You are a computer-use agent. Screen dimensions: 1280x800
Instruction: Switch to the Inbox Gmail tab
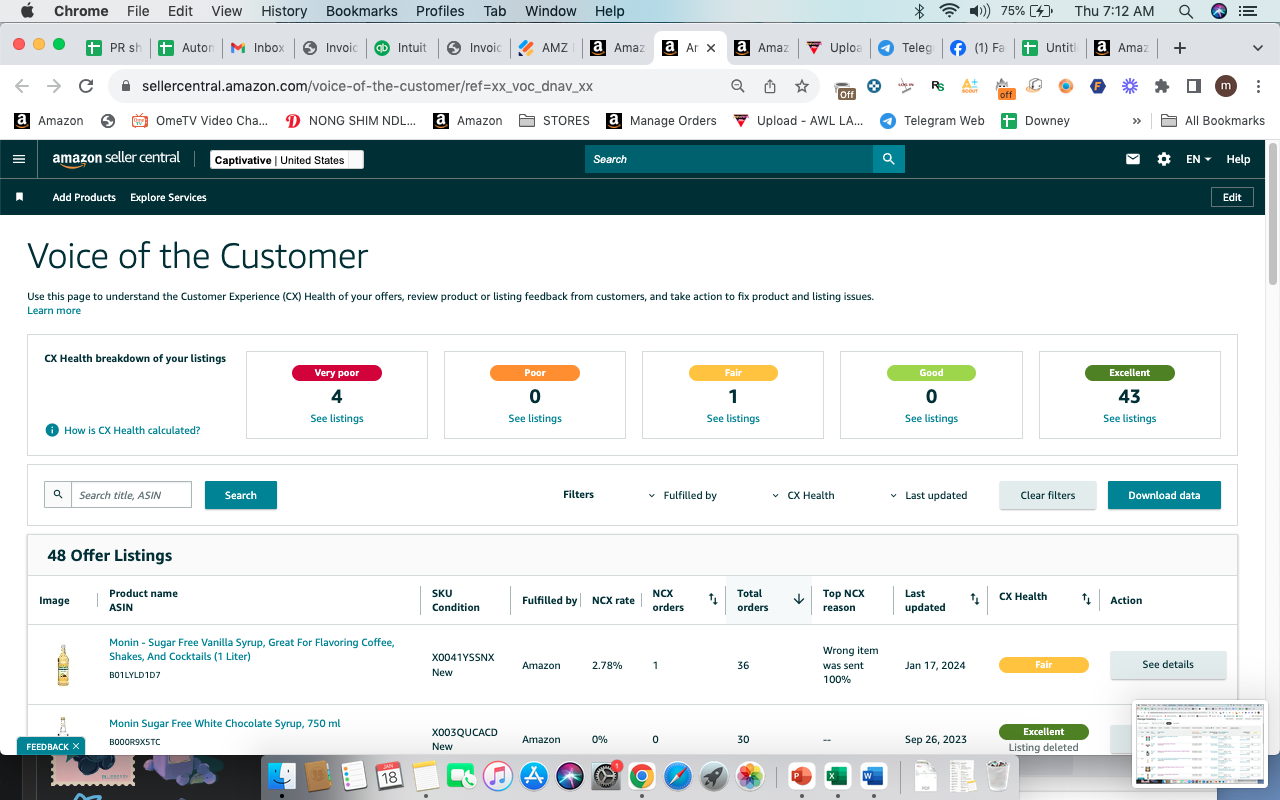(258, 48)
